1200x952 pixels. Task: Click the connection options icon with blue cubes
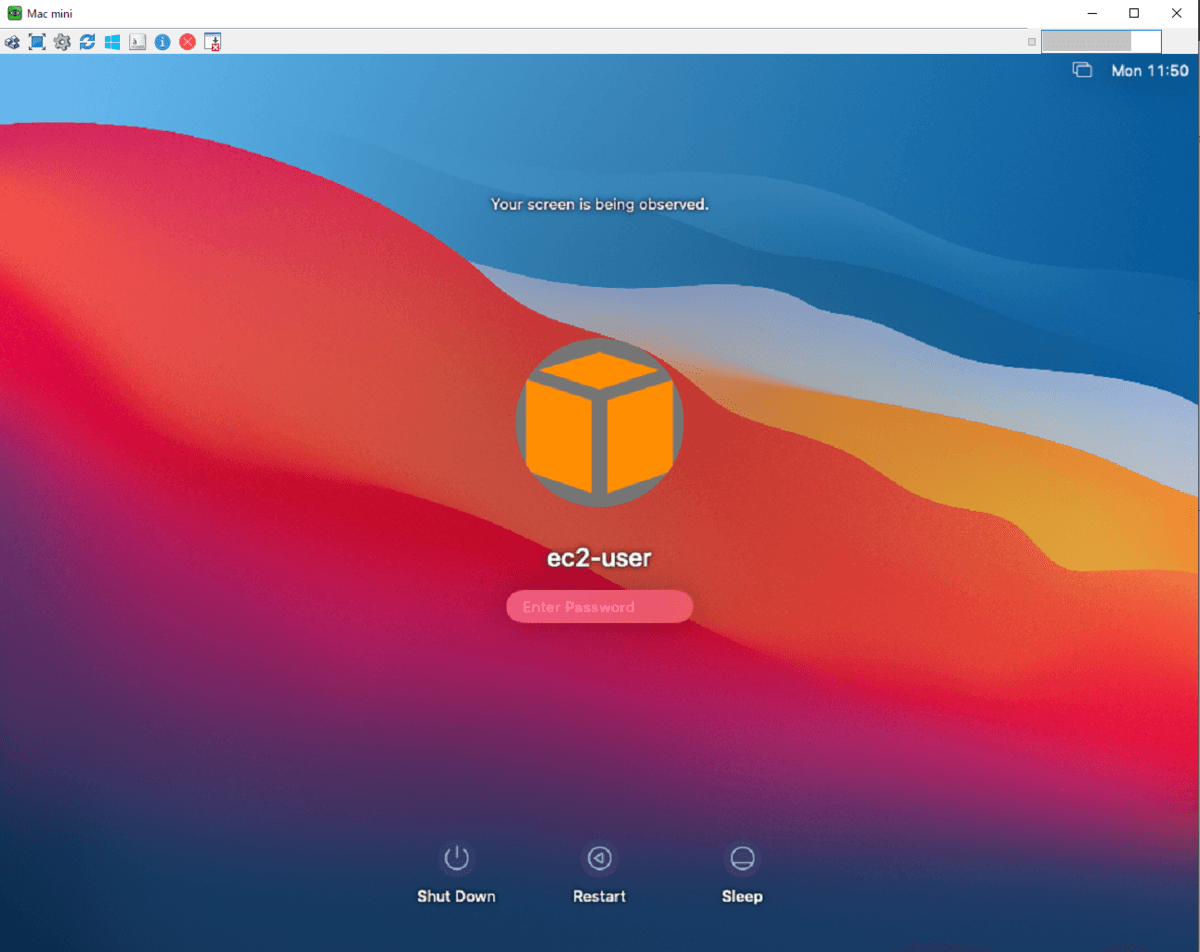pos(12,42)
